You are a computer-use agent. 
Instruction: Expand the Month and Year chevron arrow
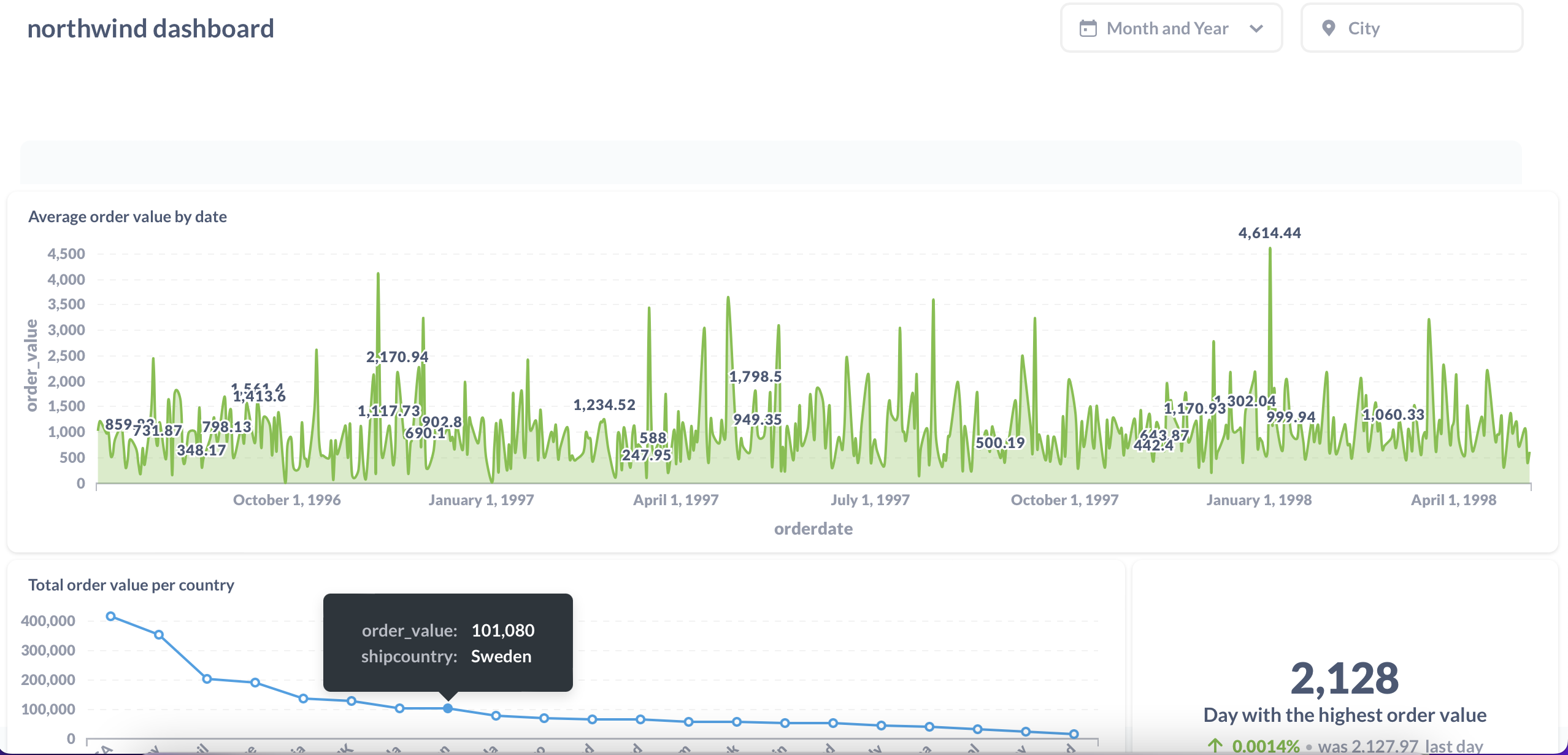coord(1257,28)
